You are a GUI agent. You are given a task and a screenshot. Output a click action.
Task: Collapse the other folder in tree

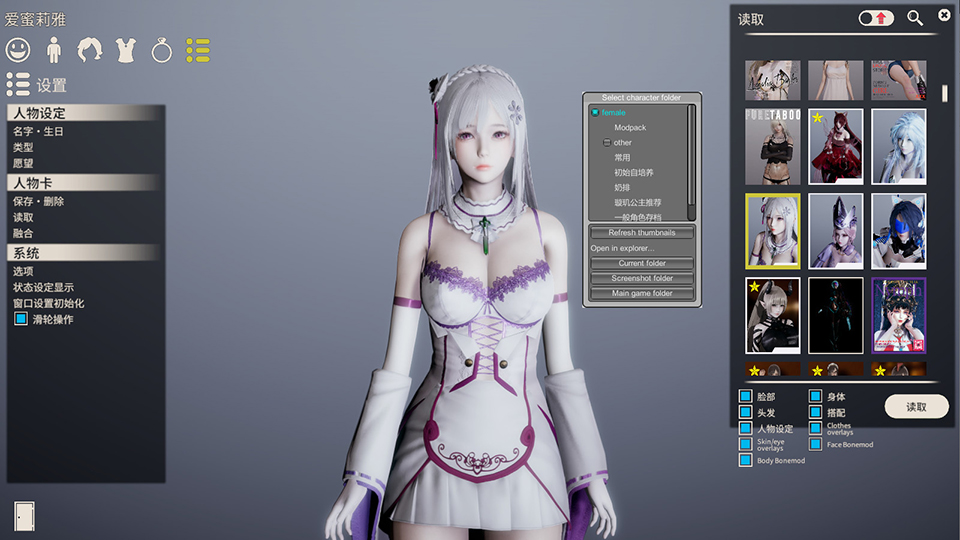tap(606, 143)
